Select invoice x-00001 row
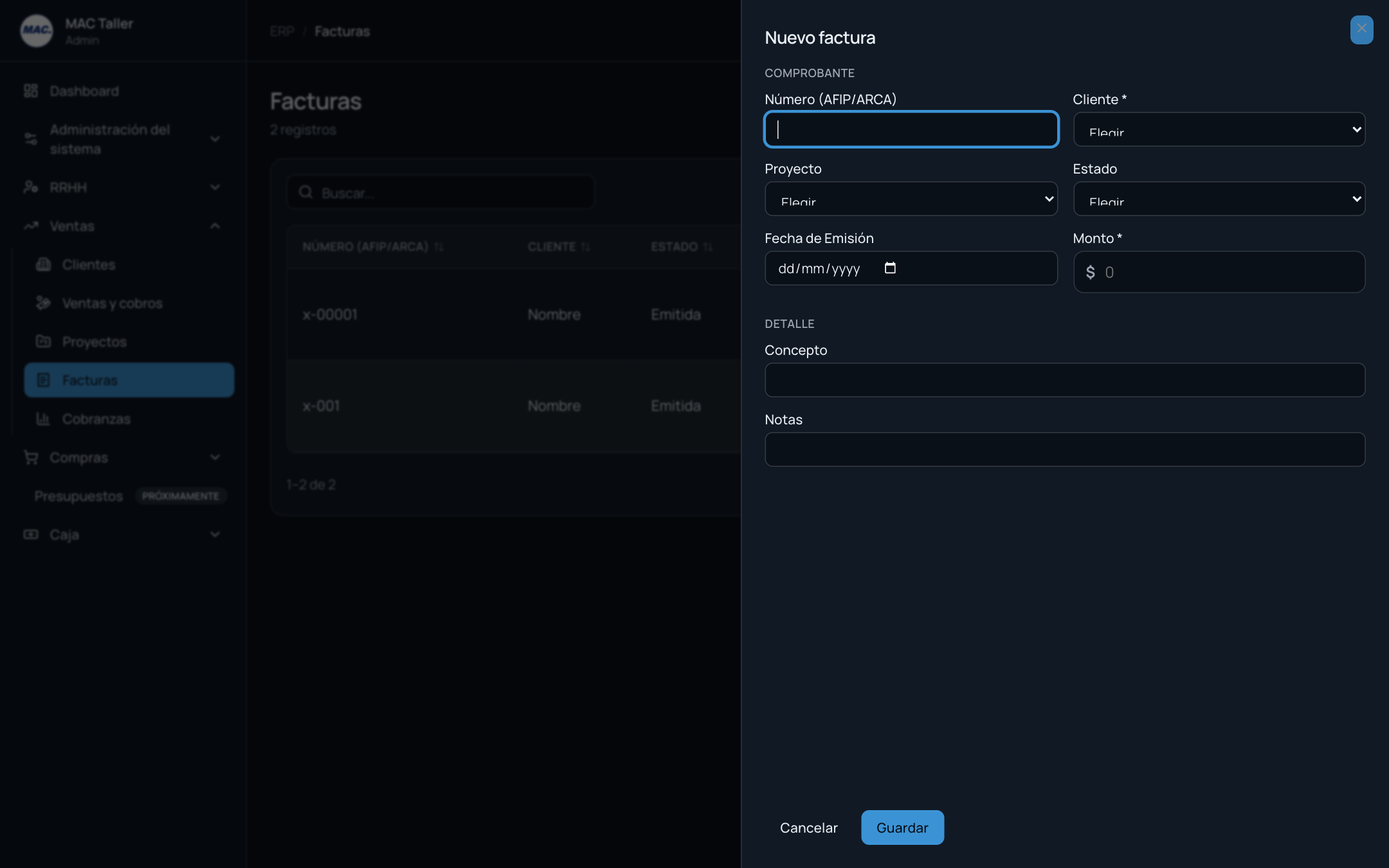Screen dimensions: 1389x868 click(514, 314)
